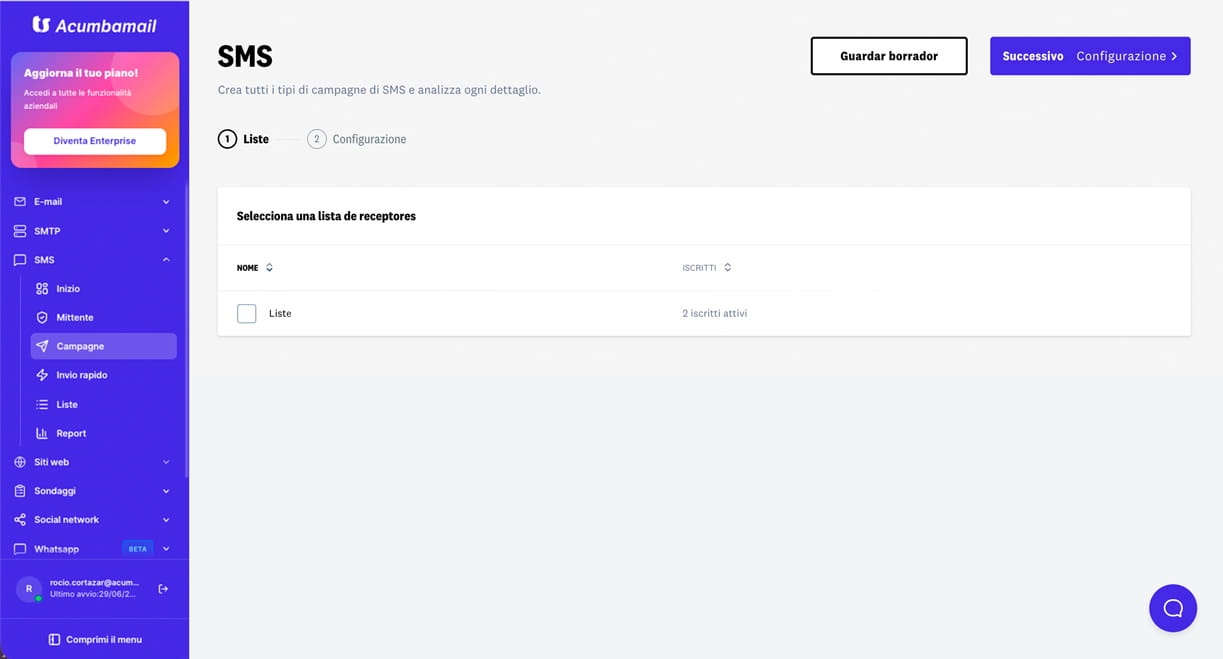Click the Invio rapido lightning icon
Image resolution: width=1223 pixels, height=659 pixels.
coord(42,375)
